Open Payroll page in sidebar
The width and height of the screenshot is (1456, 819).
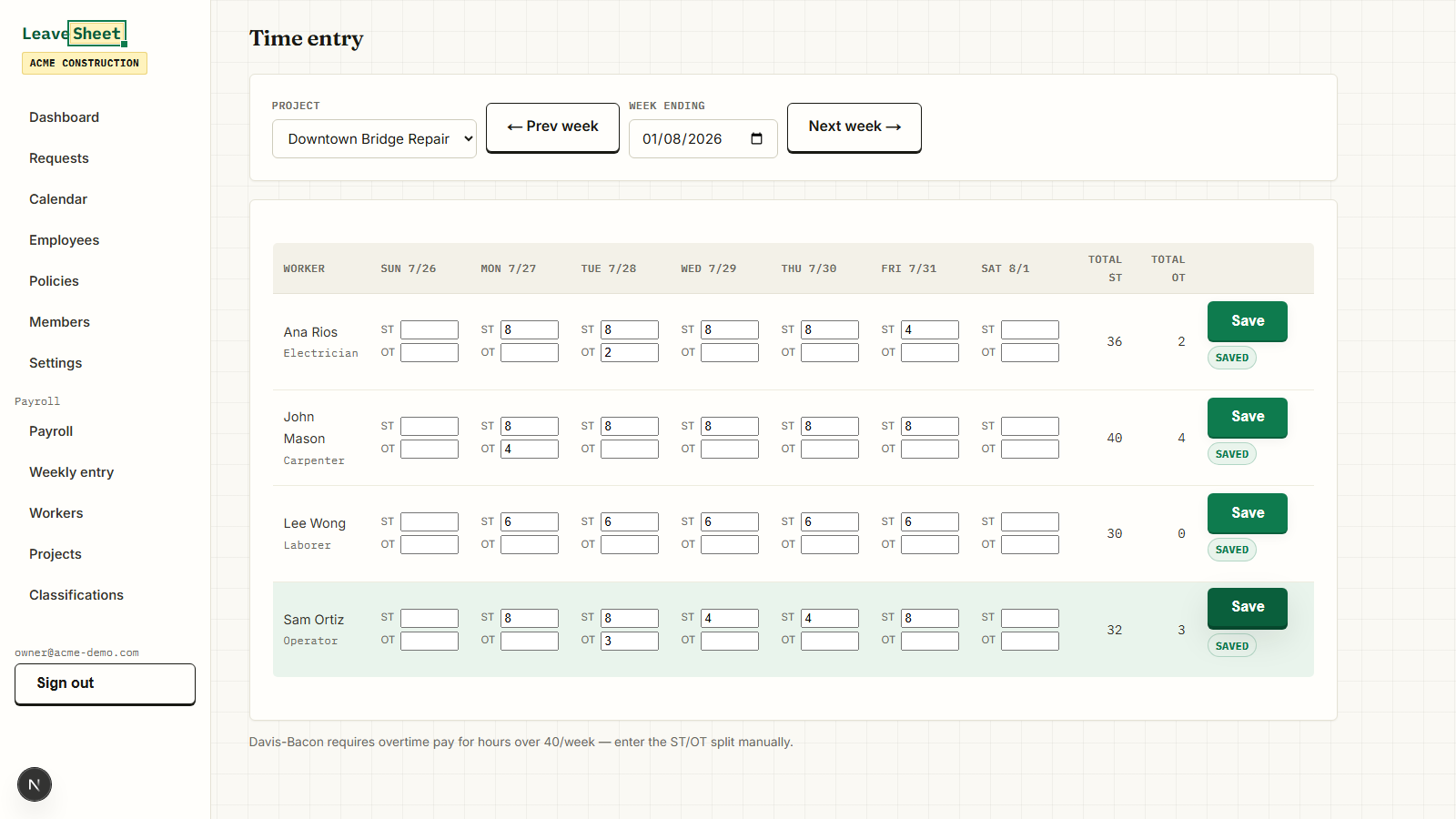coord(51,431)
